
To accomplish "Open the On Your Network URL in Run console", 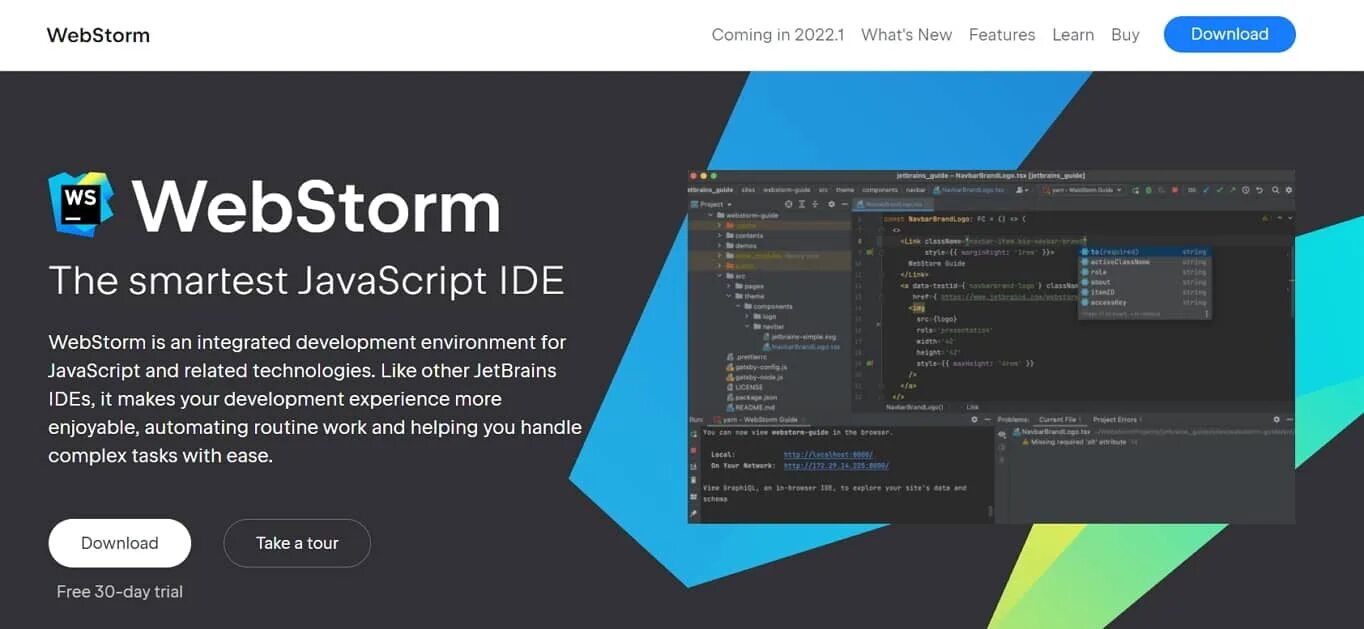I will click(x=836, y=466).
